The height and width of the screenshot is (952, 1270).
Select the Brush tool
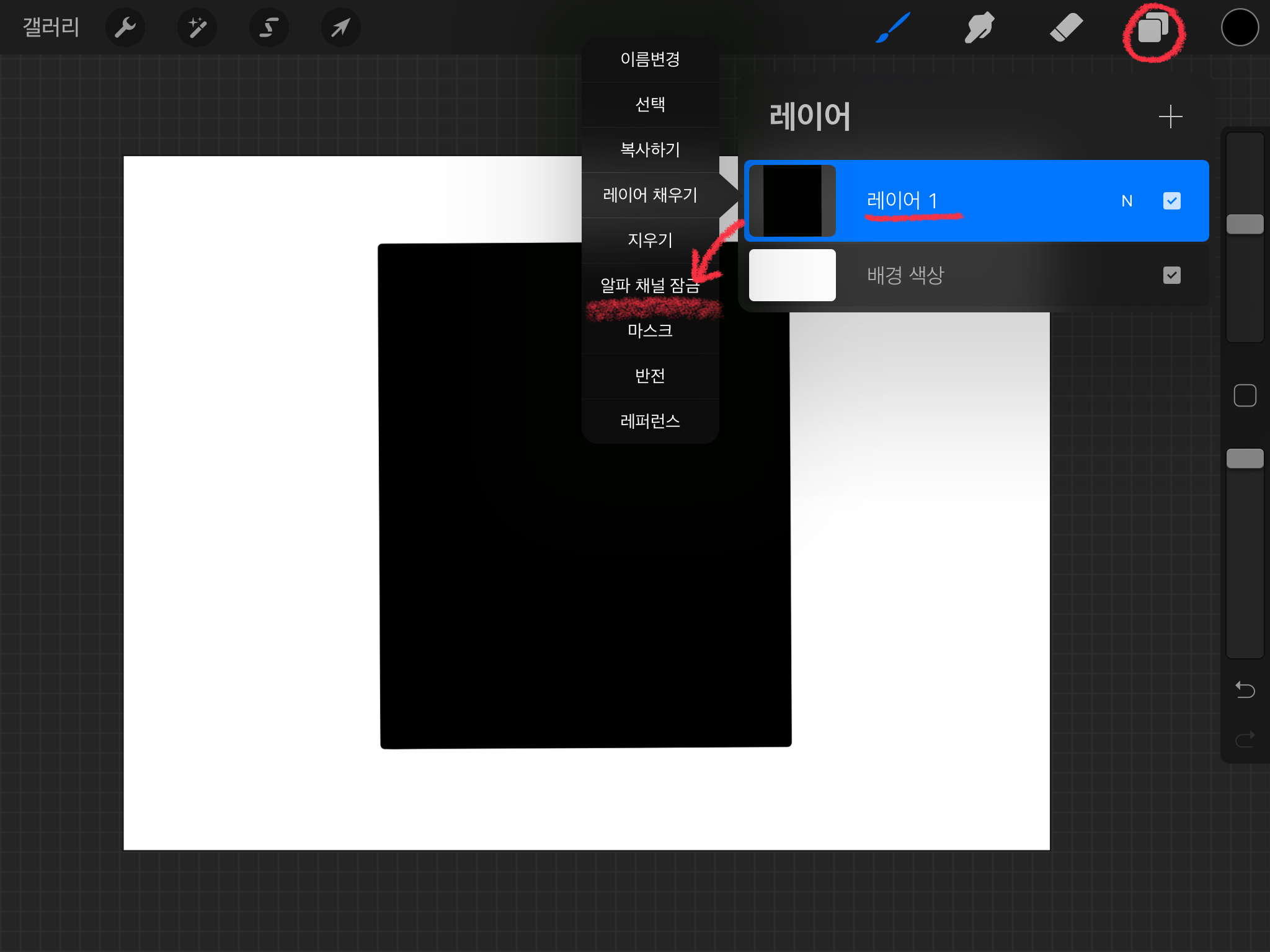coord(893,27)
